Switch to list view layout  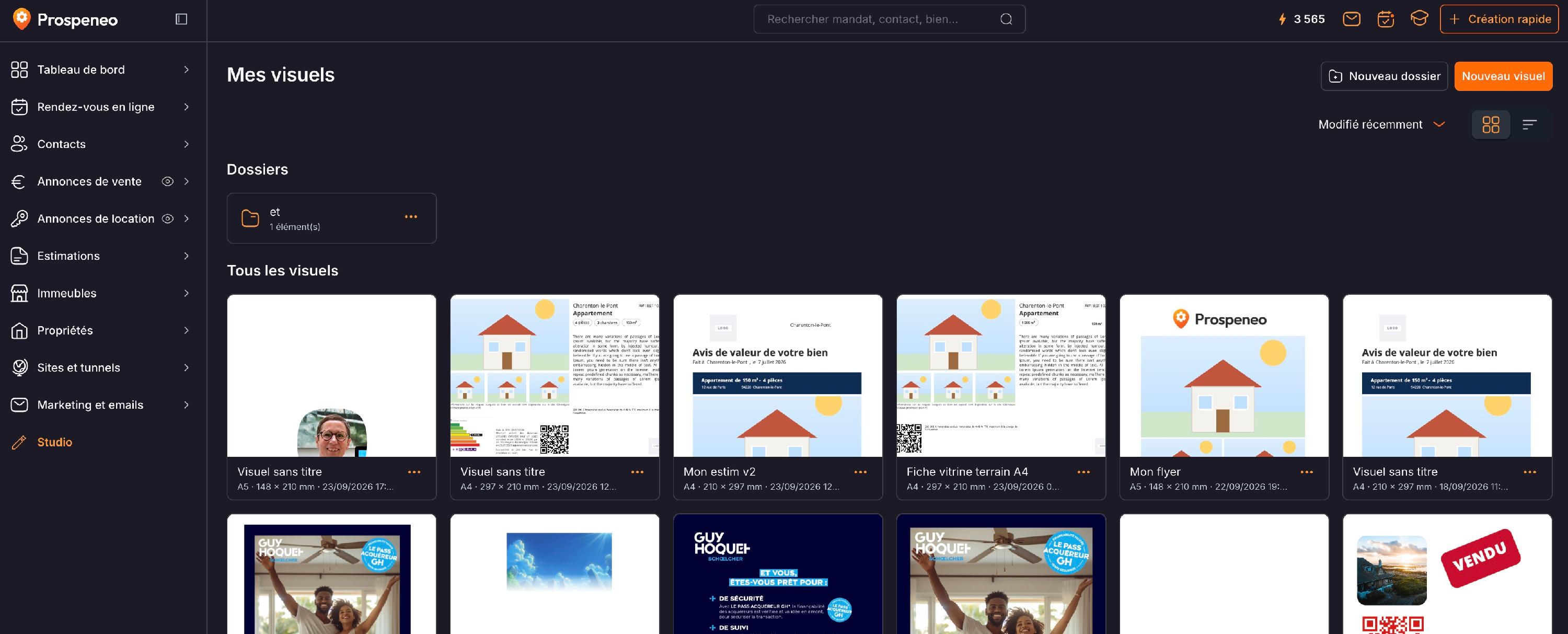[x=1530, y=125]
